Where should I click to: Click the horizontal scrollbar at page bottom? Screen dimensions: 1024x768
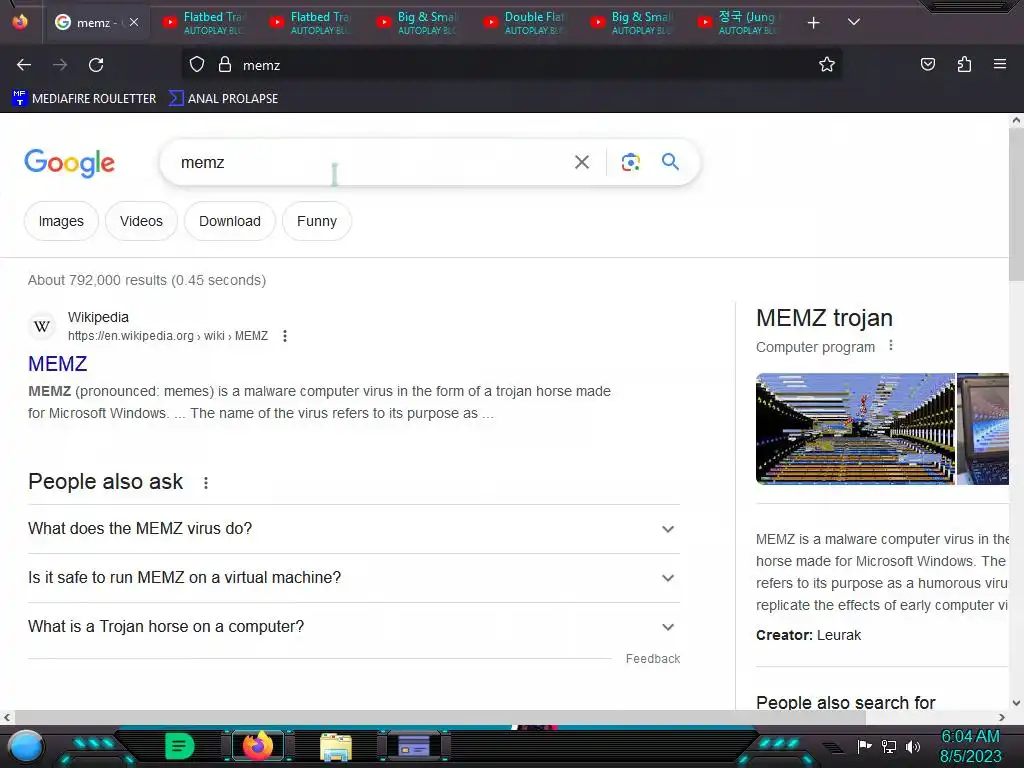[440, 718]
